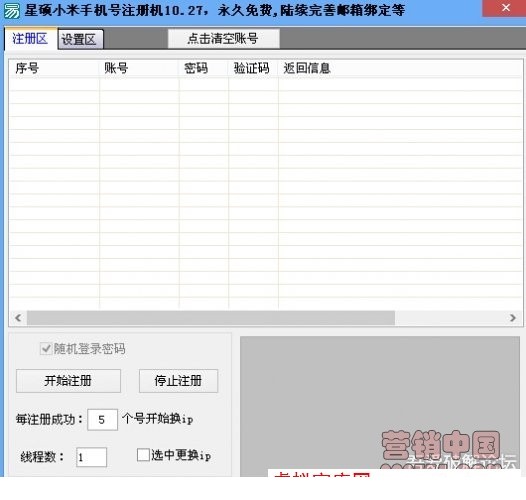
Task: Click the left arrow of horizontal scrollbar
Action: [x=18, y=317]
